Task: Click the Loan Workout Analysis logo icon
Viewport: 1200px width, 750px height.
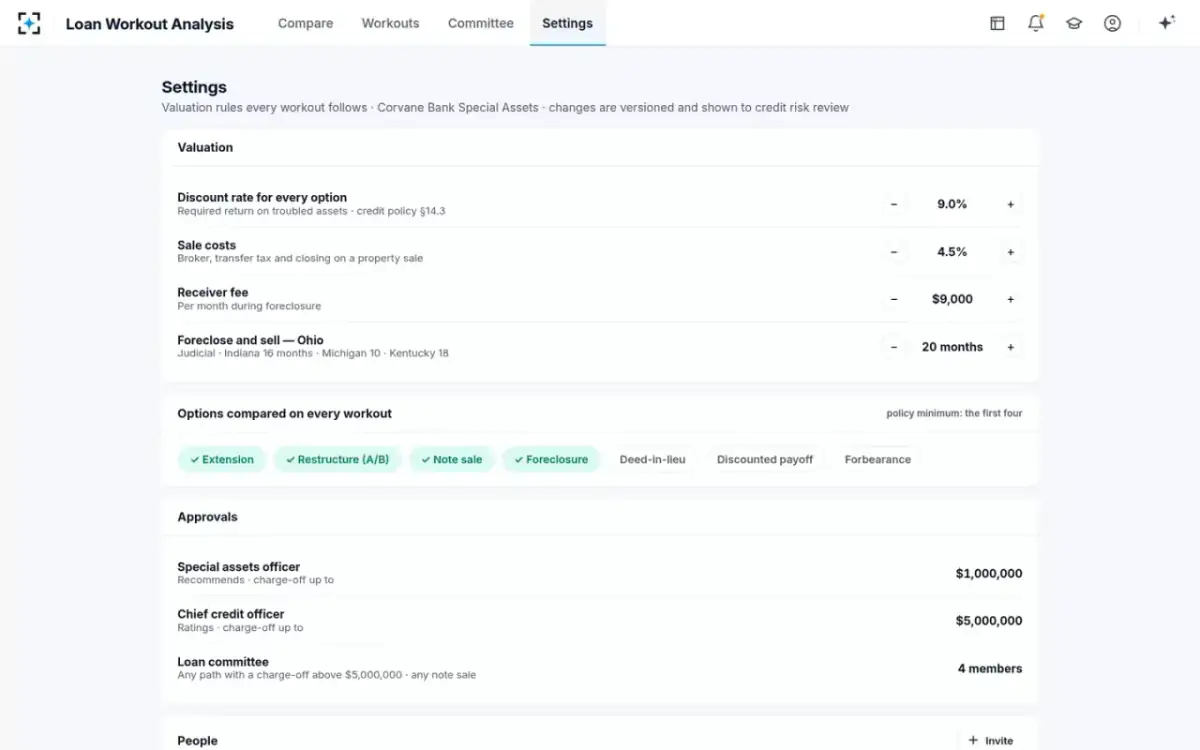Action: coord(30,23)
